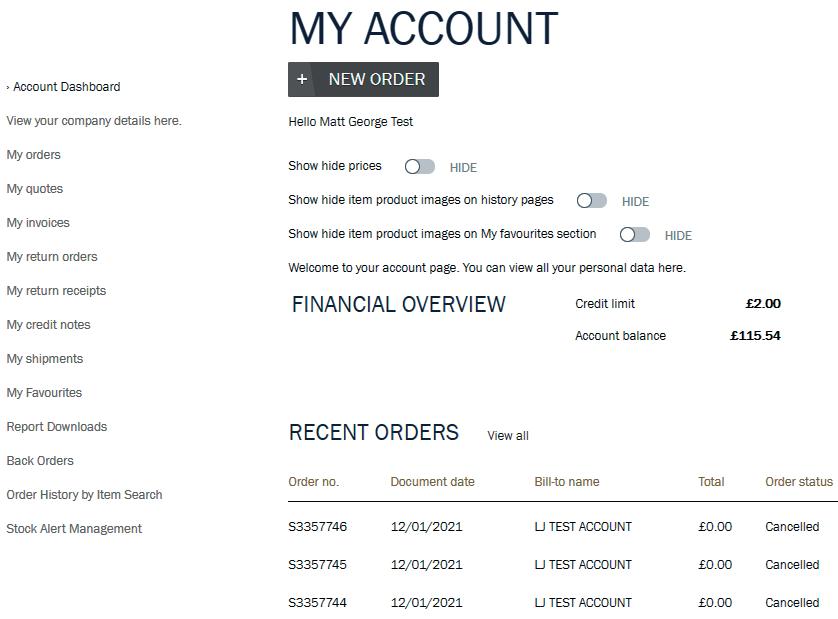Open Account Dashboard in sidebar
Image resolution: width=838 pixels, height=619 pixels.
(67, 87)
